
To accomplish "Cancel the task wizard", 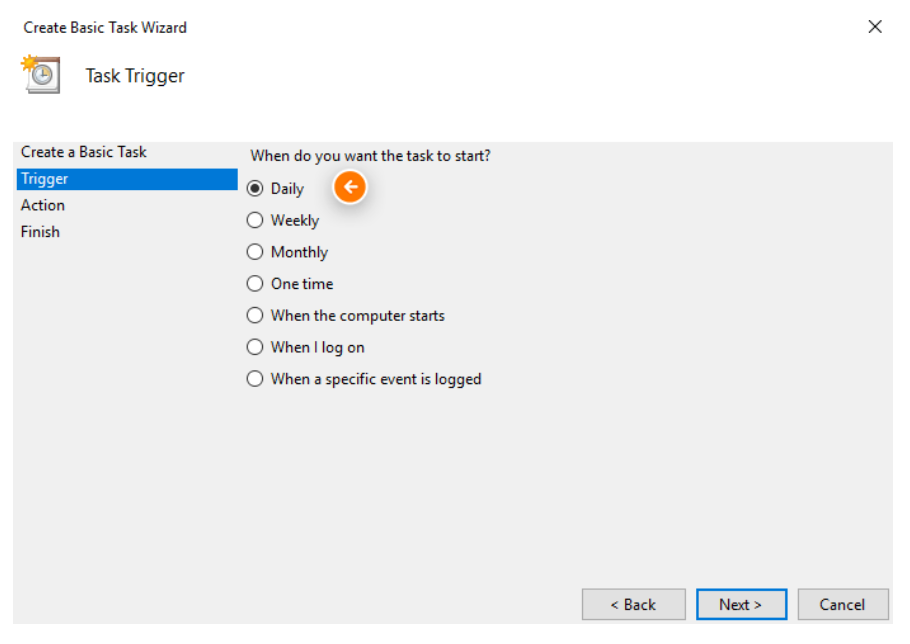I will pyautogui.click(x=842, y=604).
